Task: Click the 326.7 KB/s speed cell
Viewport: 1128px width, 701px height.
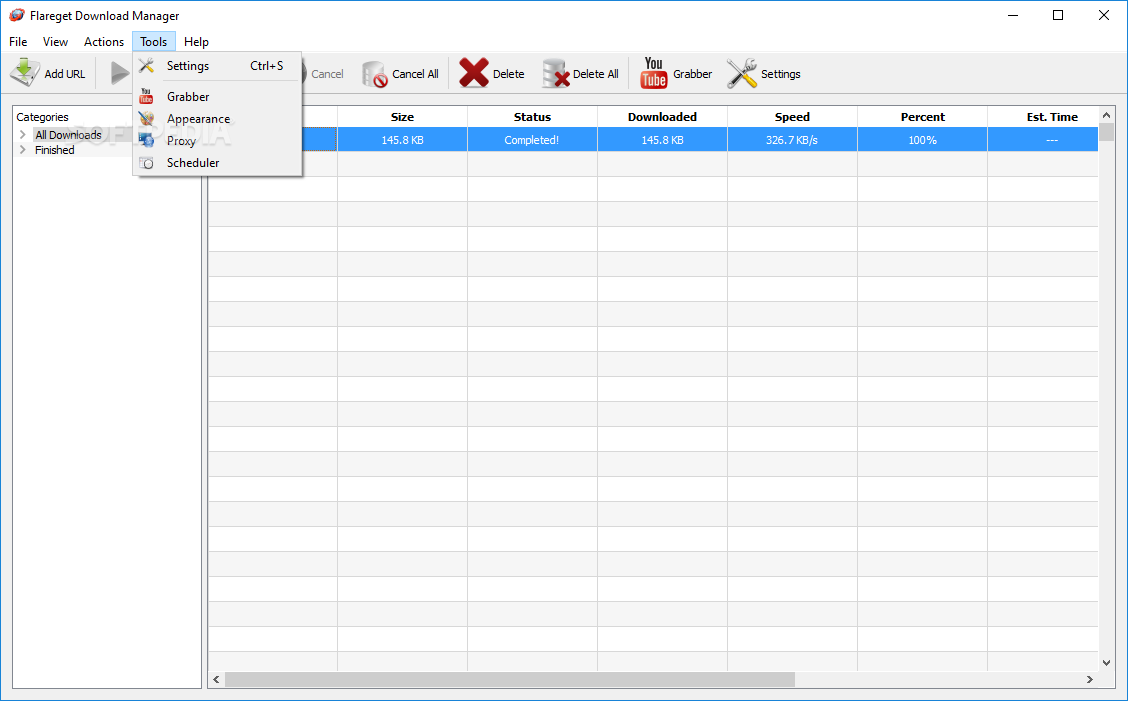Action: pos(792,140)
